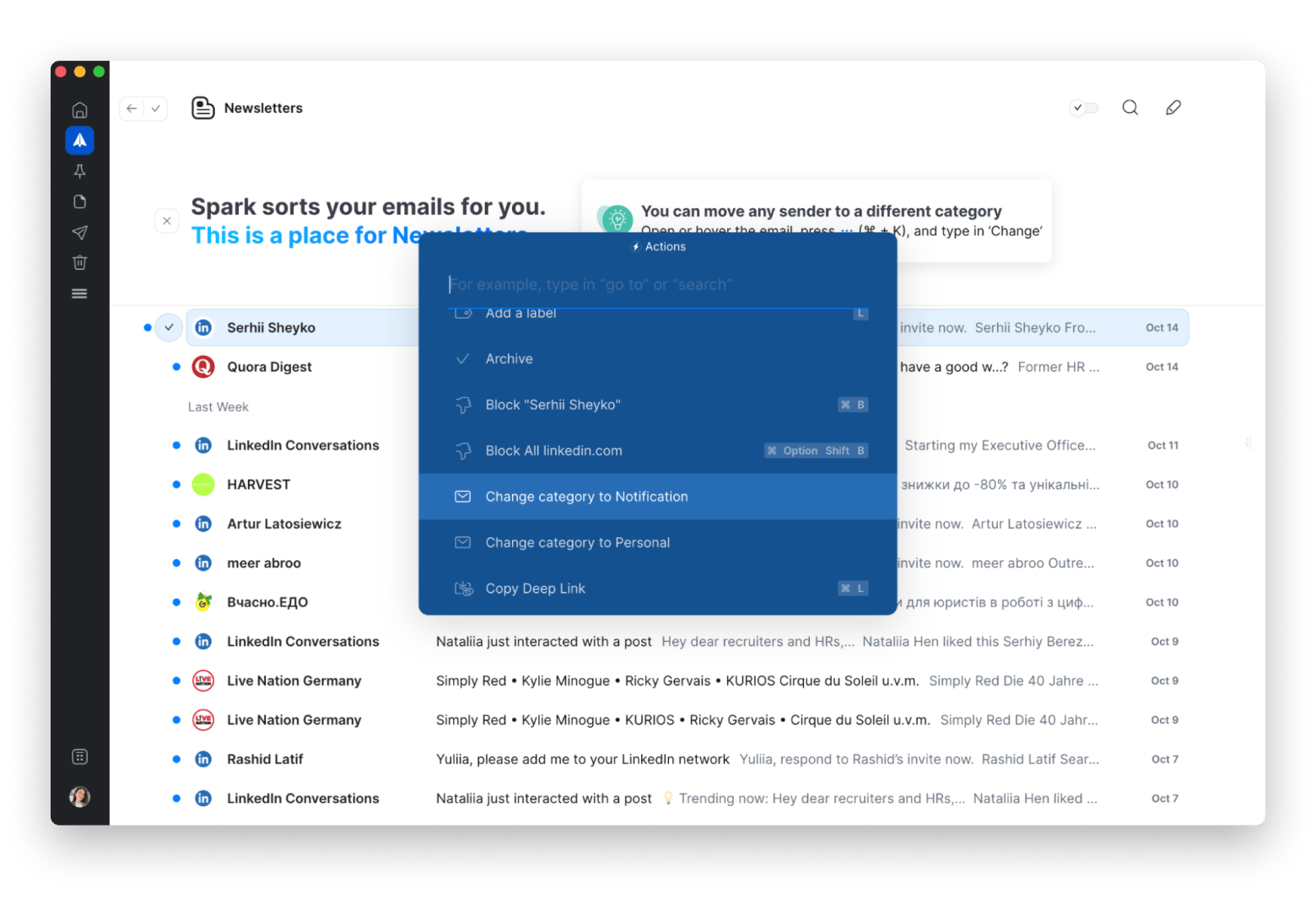Choose Block "Serhii Sheyko" action

click(657, 405)
